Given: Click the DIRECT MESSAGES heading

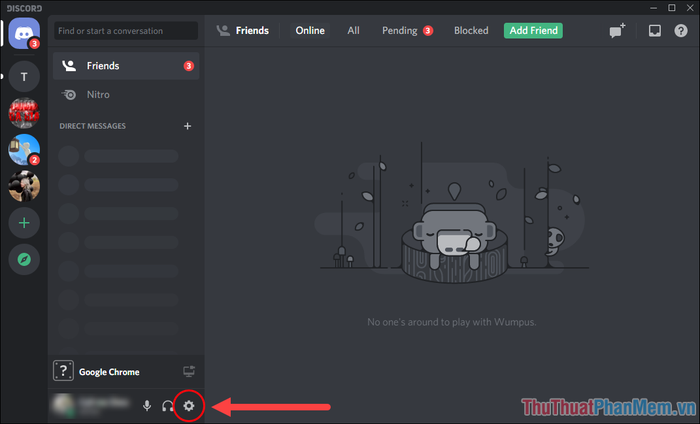Looking at the screenshot, I should [92, 126].
